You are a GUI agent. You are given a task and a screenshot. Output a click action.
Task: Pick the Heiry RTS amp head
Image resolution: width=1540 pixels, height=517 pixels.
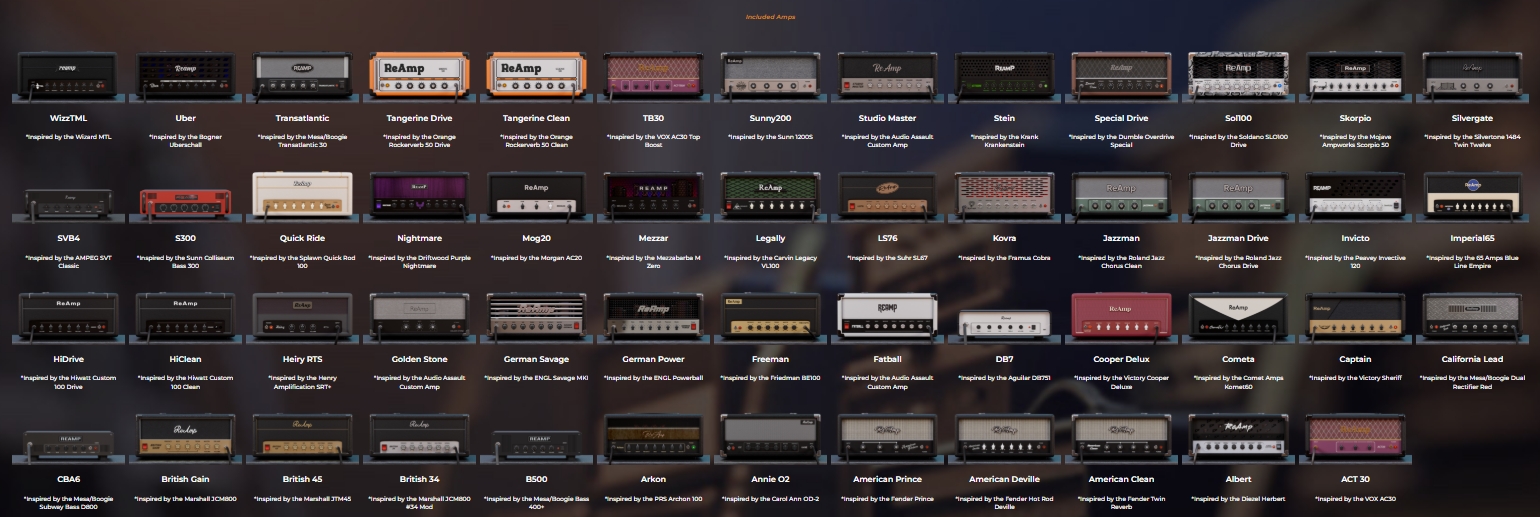(x=302, y=317)
